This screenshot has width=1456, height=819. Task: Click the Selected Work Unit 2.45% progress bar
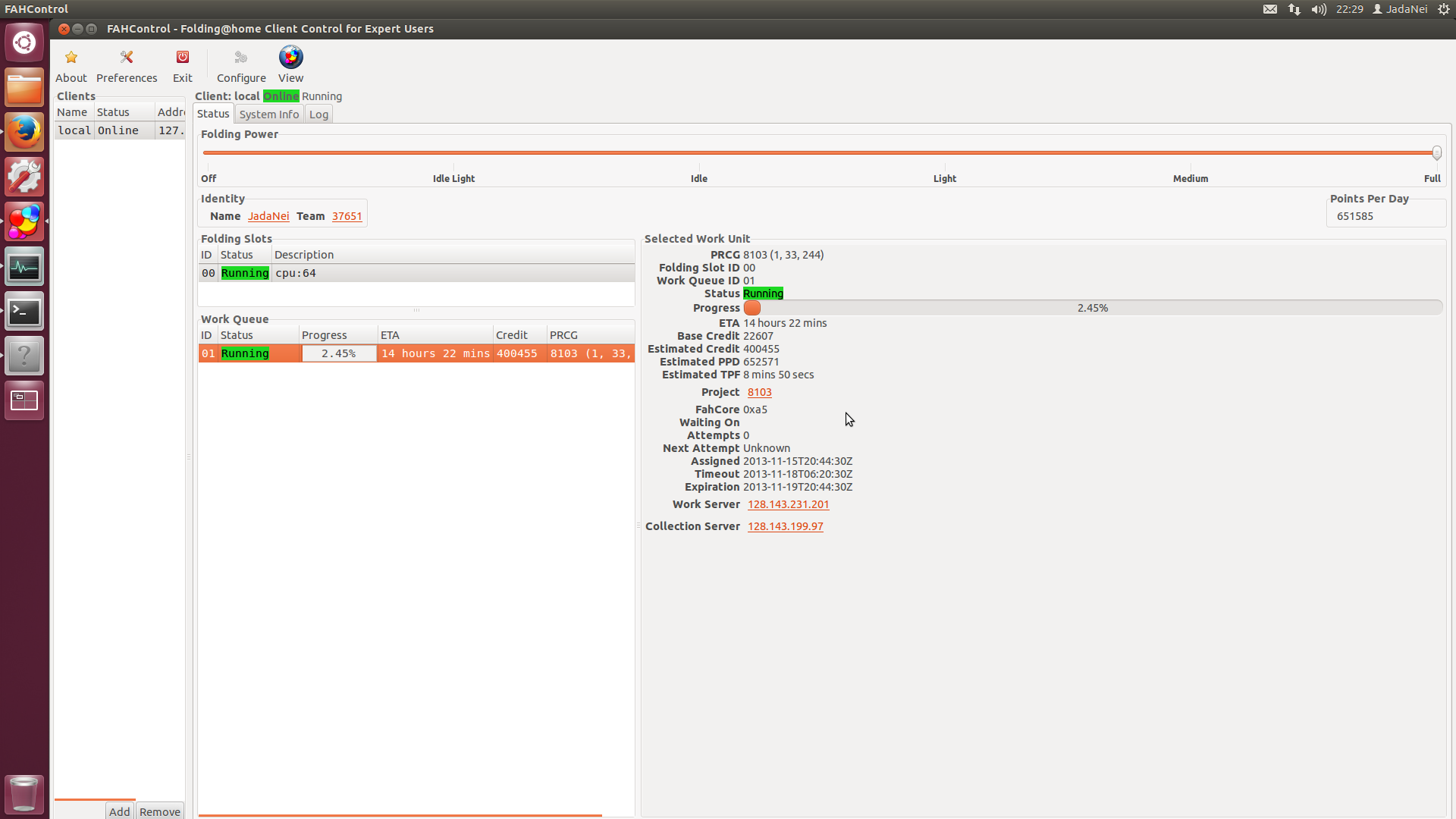click(x=1093, y=308)
